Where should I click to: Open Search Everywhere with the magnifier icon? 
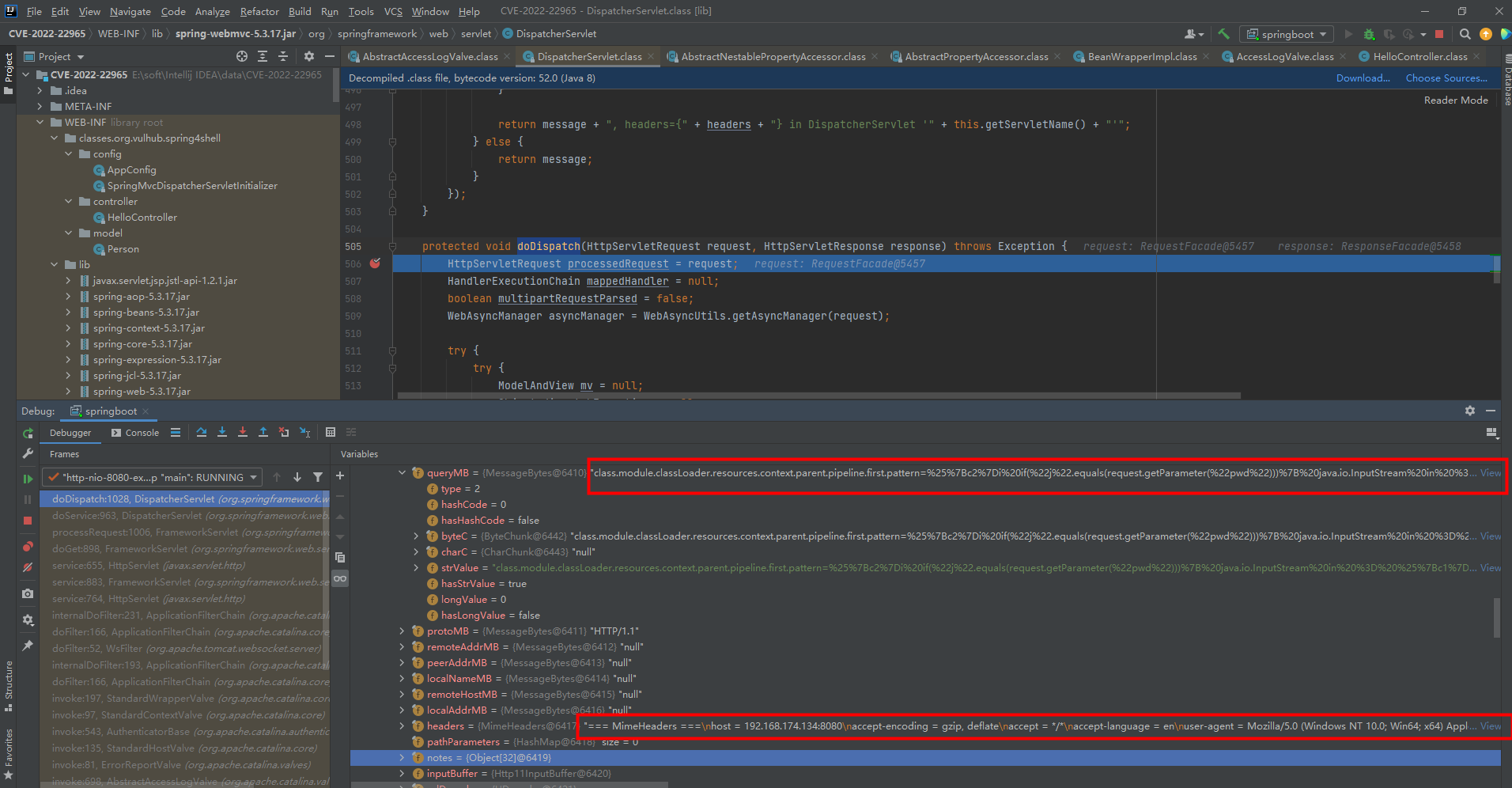(x=1464, y=34)
